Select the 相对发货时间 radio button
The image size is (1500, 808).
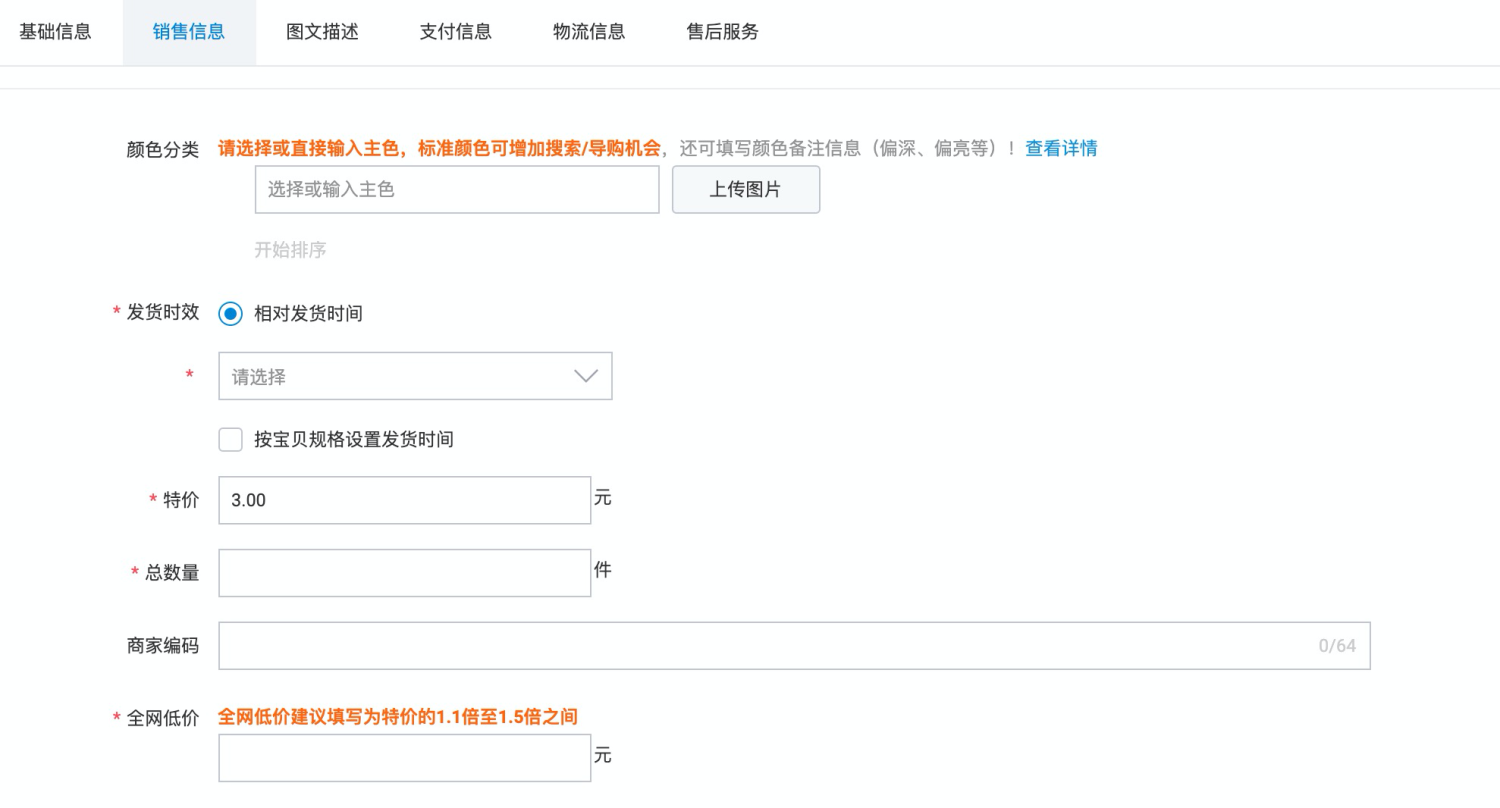(230, 313)
